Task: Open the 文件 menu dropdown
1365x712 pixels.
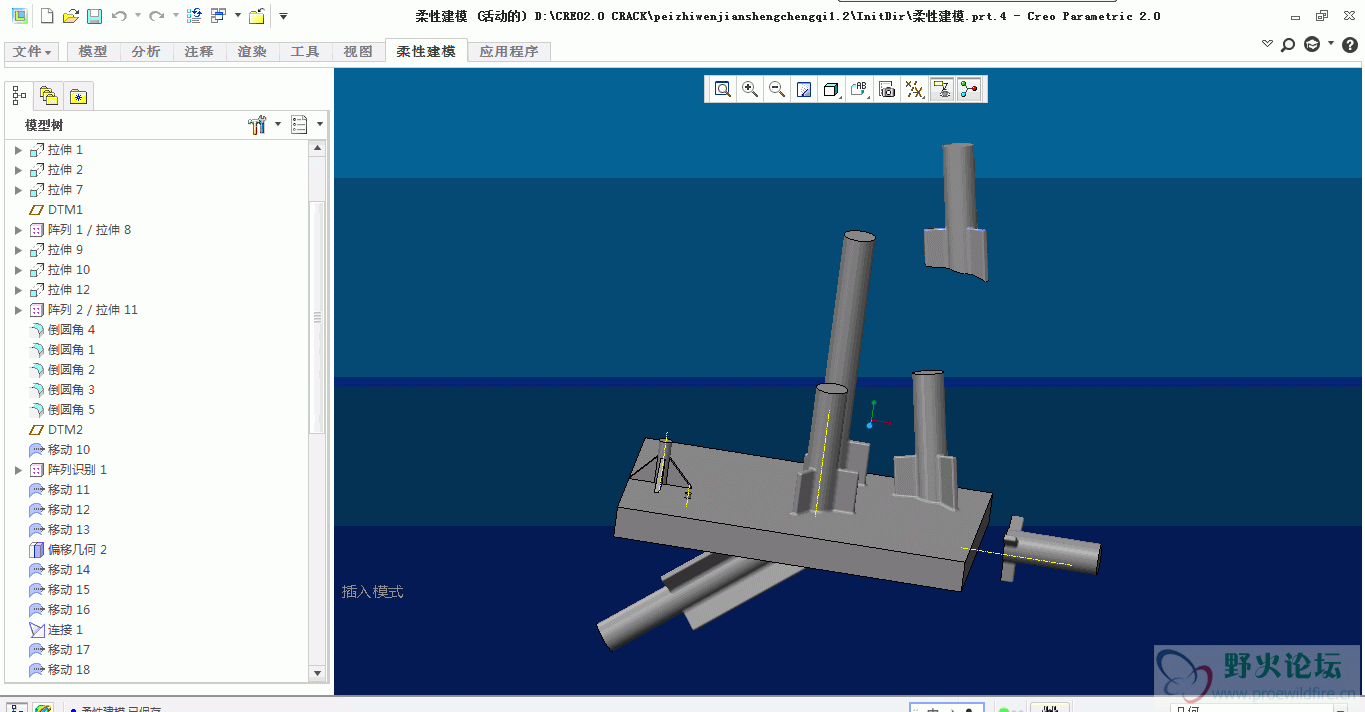Action: coord(32,51)
